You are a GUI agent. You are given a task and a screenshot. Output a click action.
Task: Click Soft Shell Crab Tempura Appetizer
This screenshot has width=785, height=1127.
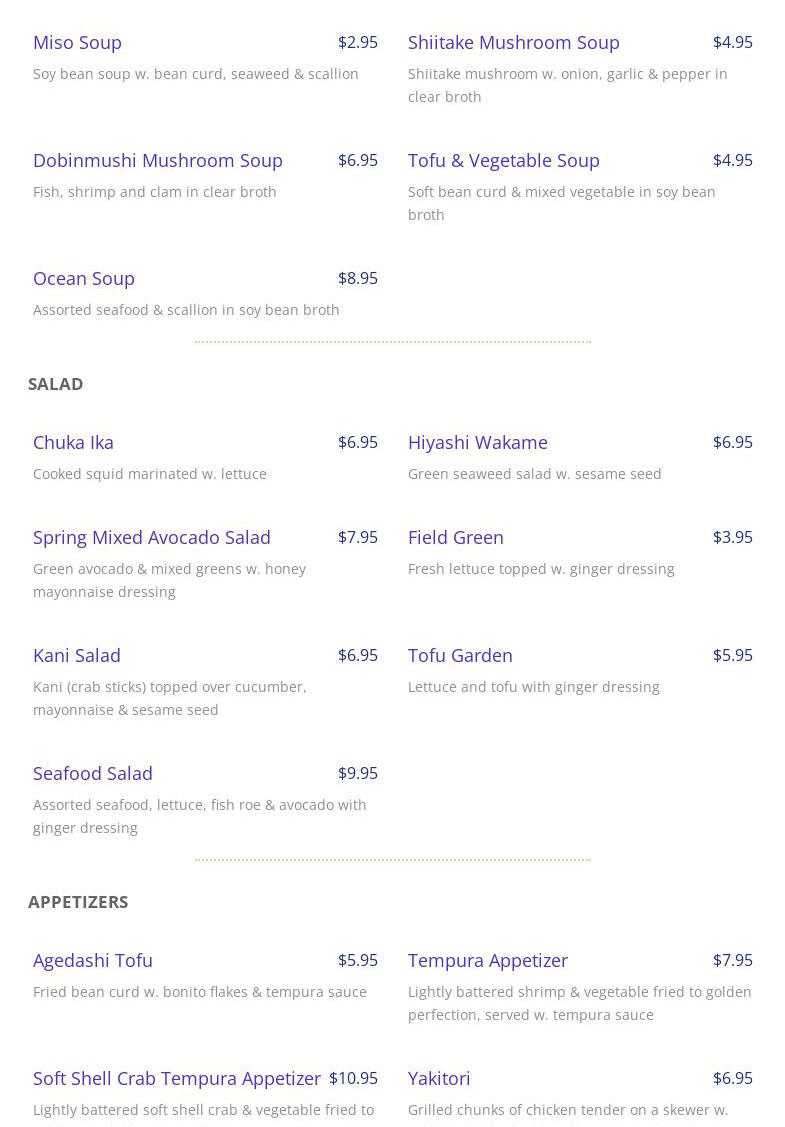pos(176,1078)
